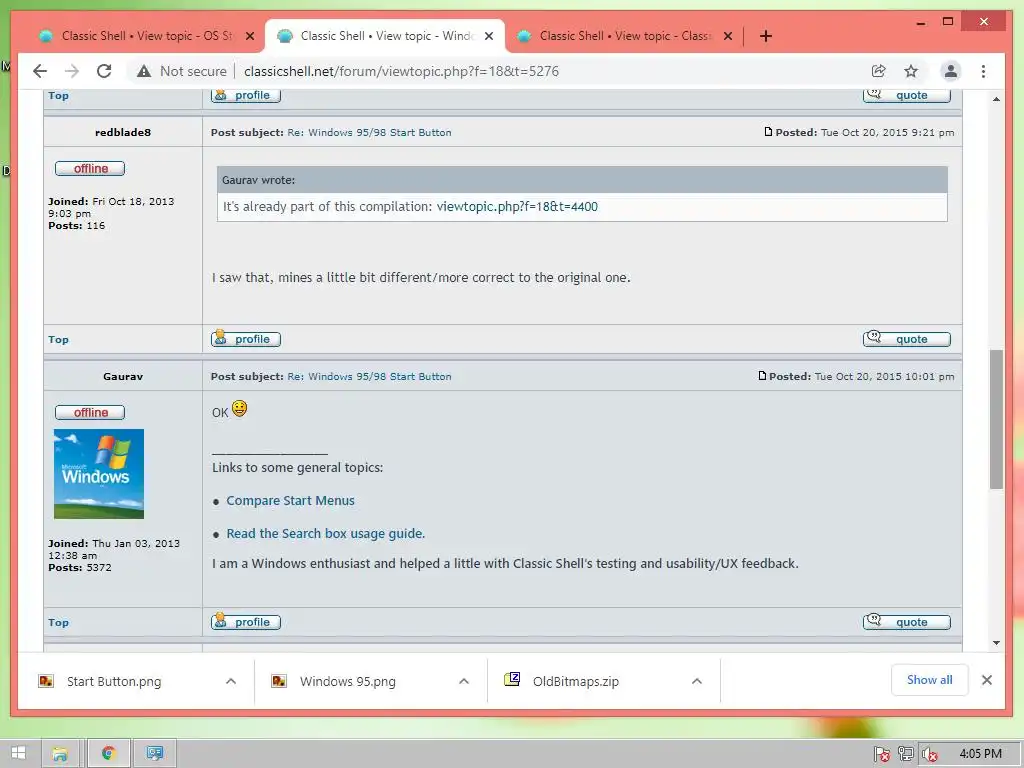Open the third taskbar application icon

tap(155, 754)
